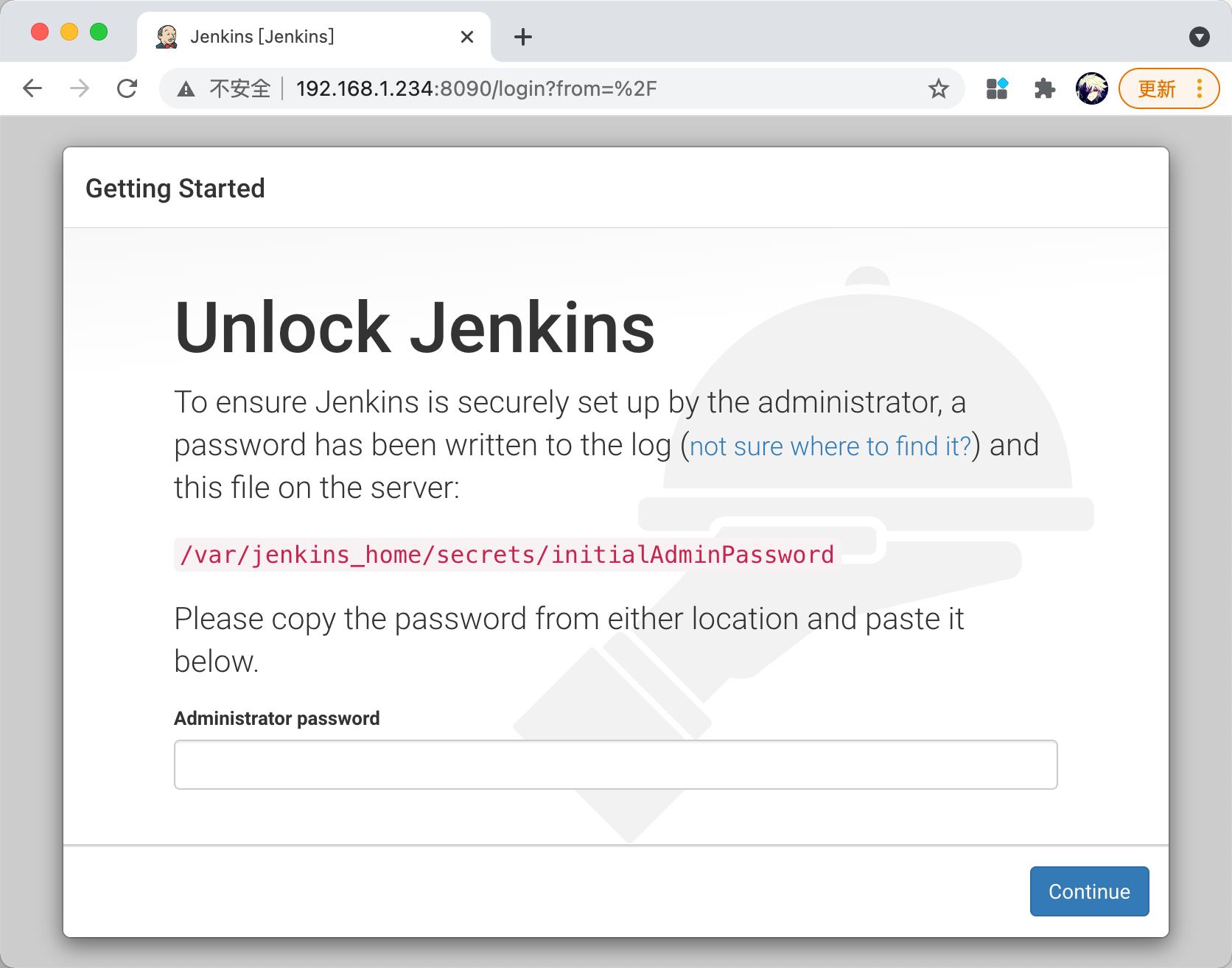Open a new browser tab

click(x=523, y=37)
